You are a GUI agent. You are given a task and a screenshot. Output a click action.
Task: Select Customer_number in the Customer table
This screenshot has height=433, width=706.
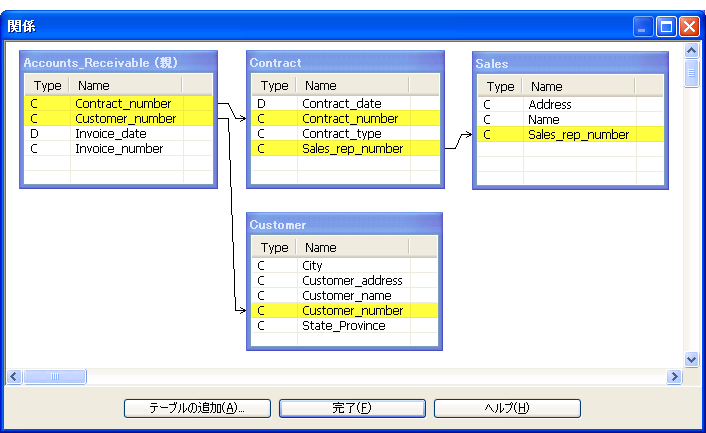click(352, 311)
